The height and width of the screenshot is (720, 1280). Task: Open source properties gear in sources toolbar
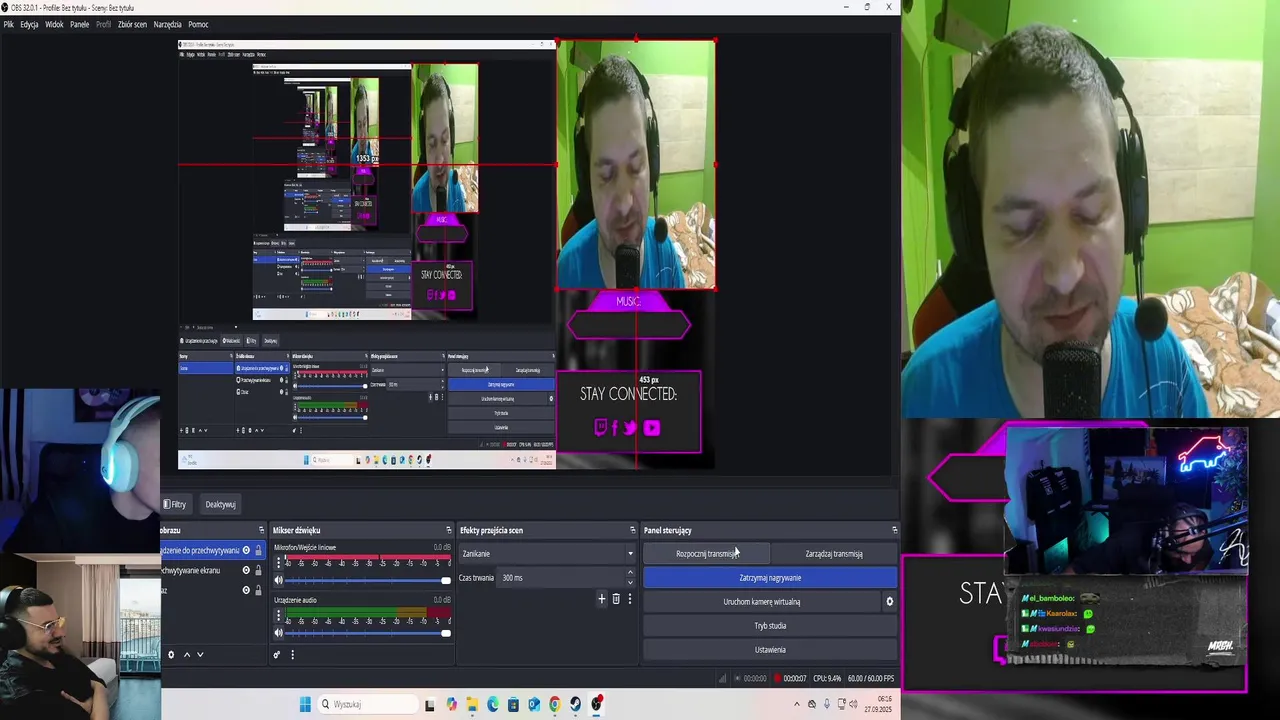(x=171, y=655)
